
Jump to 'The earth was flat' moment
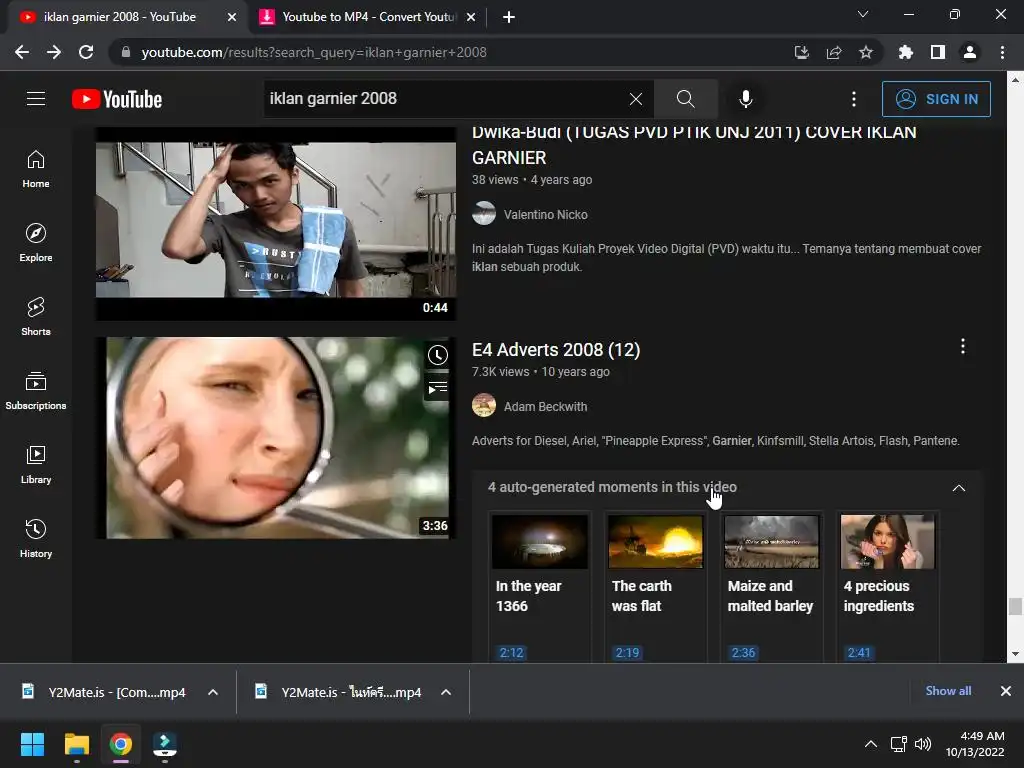pos(655,587)
